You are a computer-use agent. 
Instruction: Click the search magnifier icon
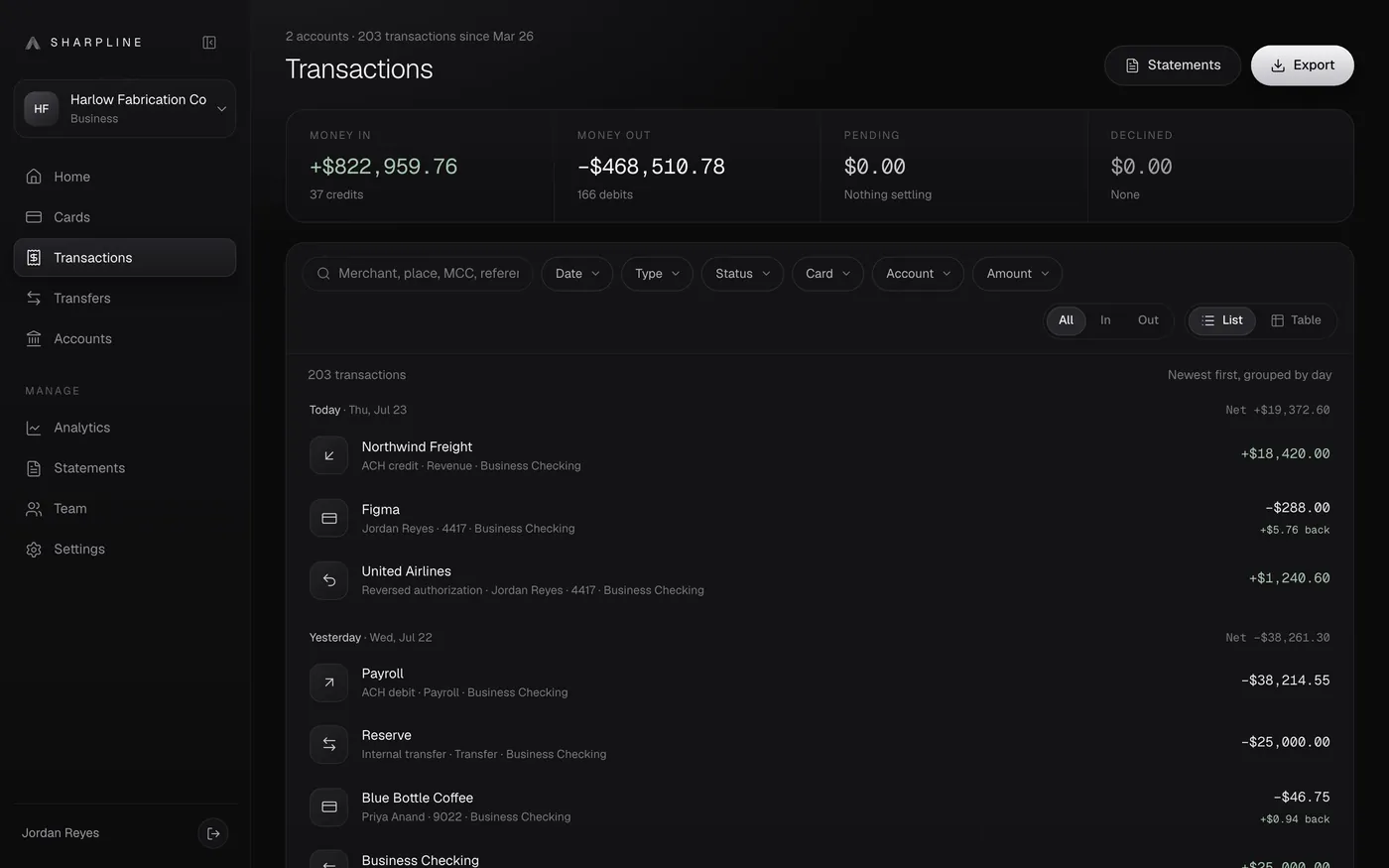[323, 274]
